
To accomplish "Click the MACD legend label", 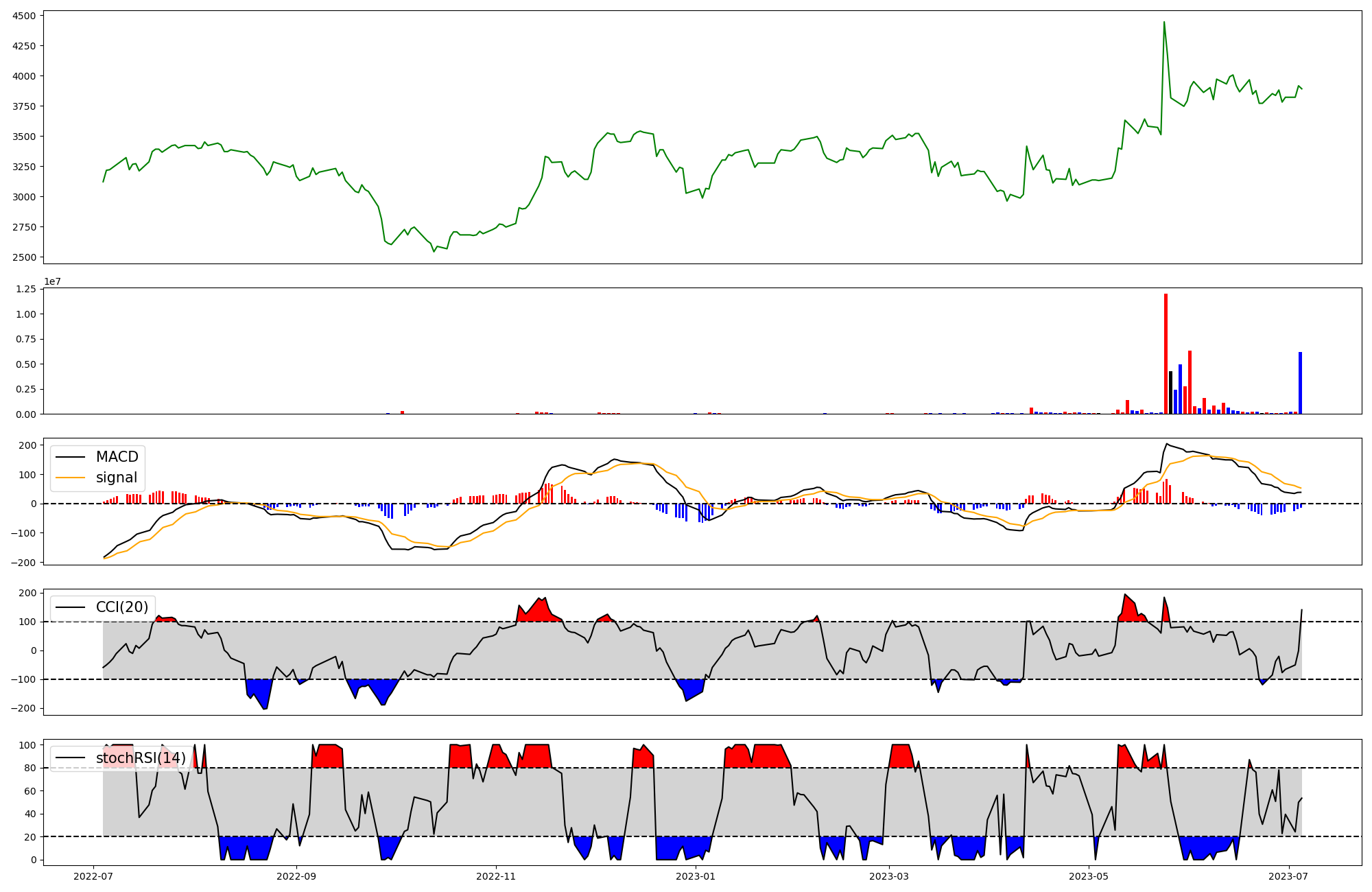I will (117, 457).
